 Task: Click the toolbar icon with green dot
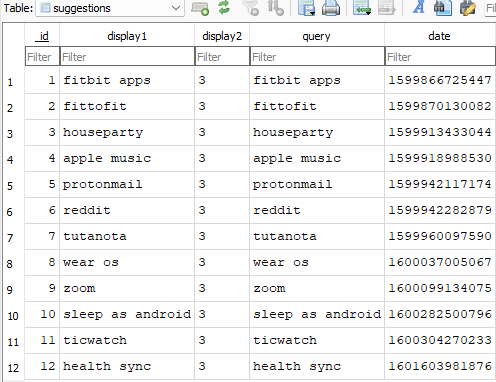pos(200,8)
